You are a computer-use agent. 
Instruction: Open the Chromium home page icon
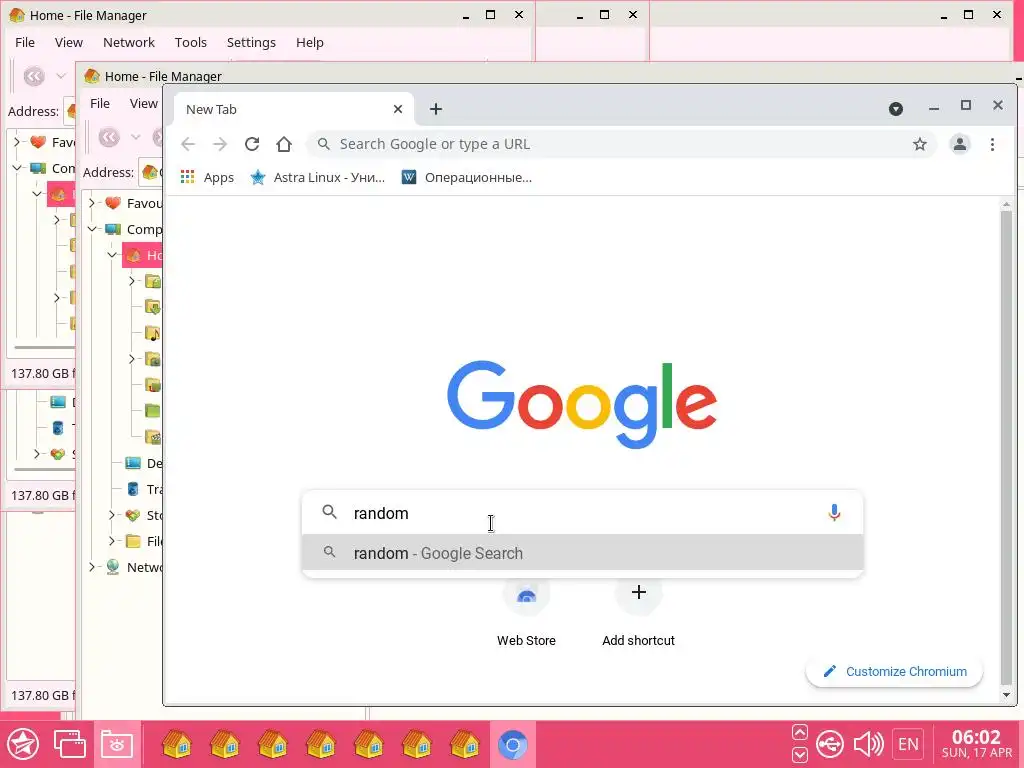[x=283, y=144]
